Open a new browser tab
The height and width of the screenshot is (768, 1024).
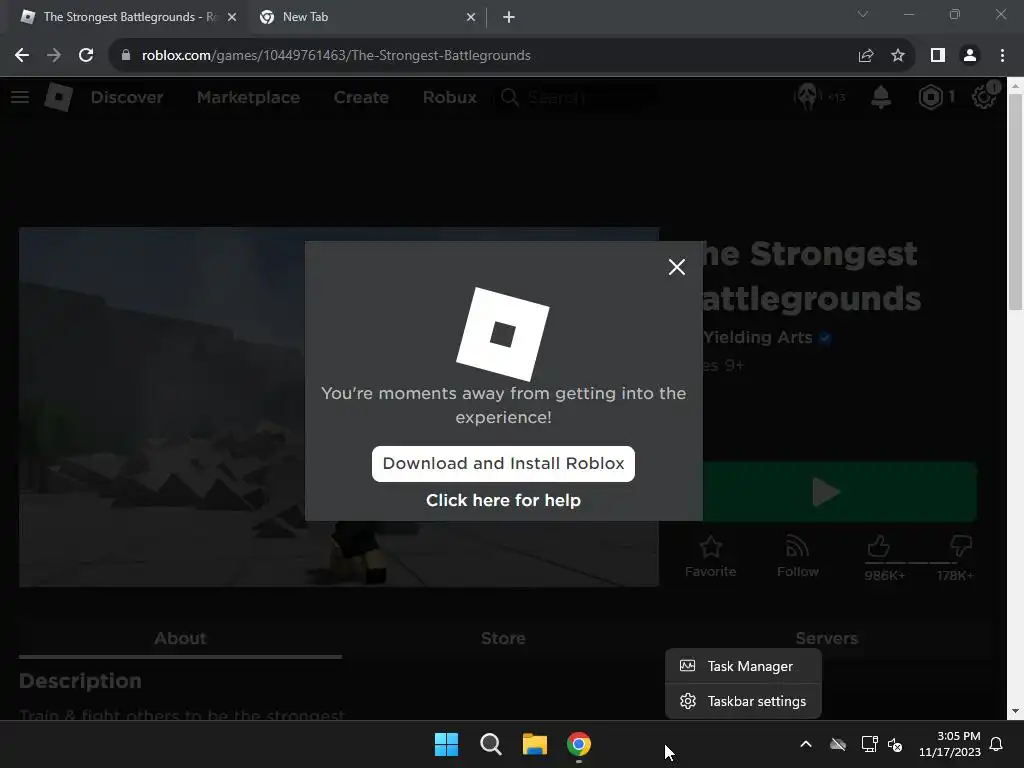tap(509, 17)
